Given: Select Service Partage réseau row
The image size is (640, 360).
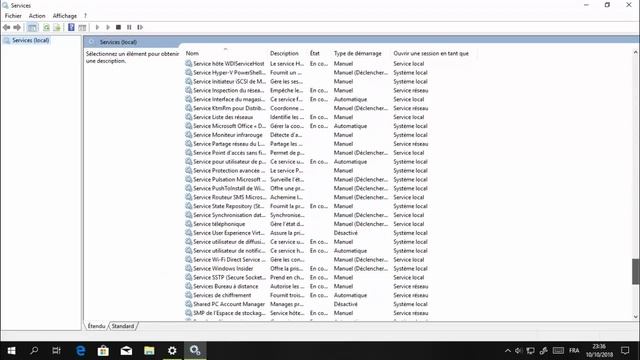Looking at the screenshot, I should tap(306, 144).
